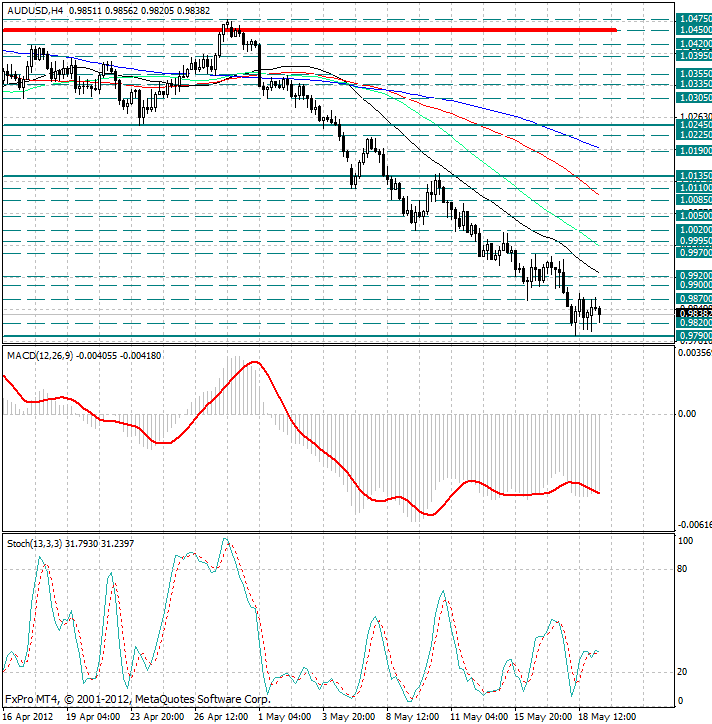The height and width of the screenshot is (724, 712).
Task: Click the 1.0355 price level label
Action: point(694,74)
